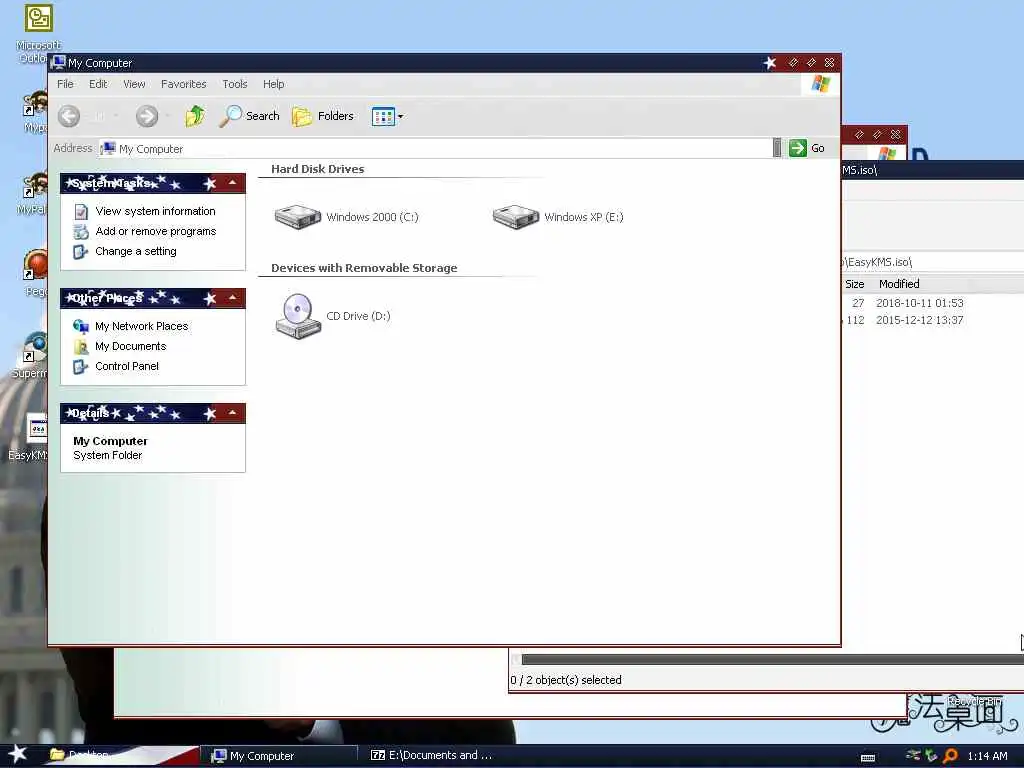The image size is (1024, 768).
Task: Click the Control Panel icon
Action: [x=80, y=367]
